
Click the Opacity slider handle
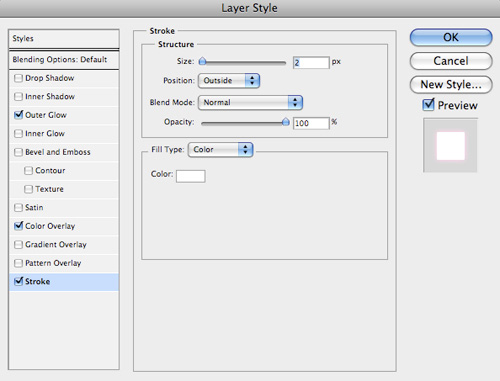point(286,122)
